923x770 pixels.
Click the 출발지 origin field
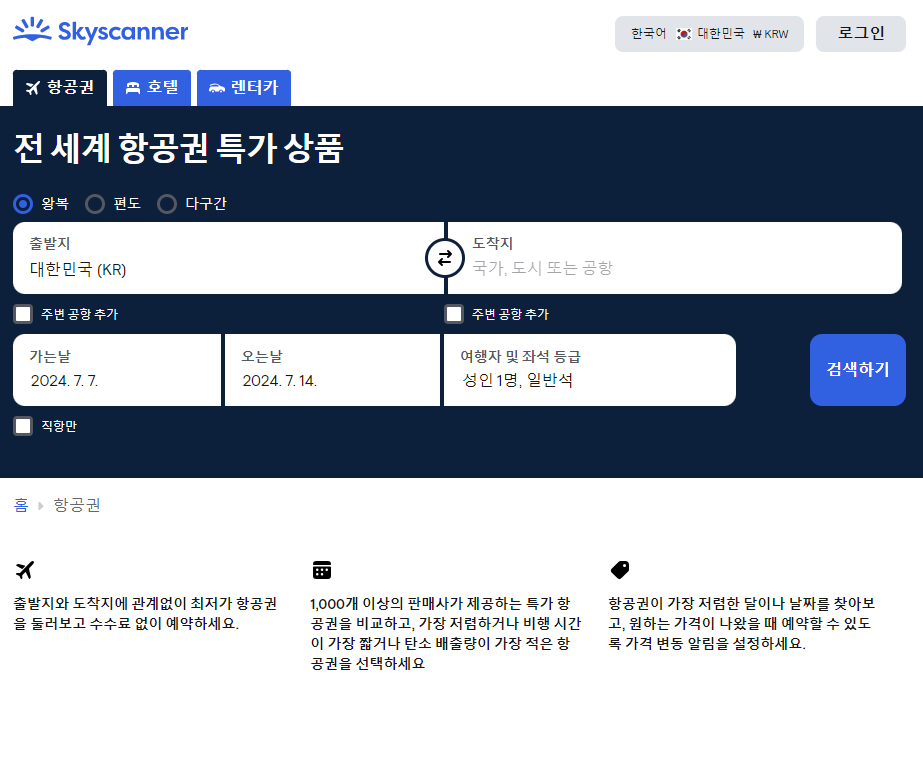[228, 258]
